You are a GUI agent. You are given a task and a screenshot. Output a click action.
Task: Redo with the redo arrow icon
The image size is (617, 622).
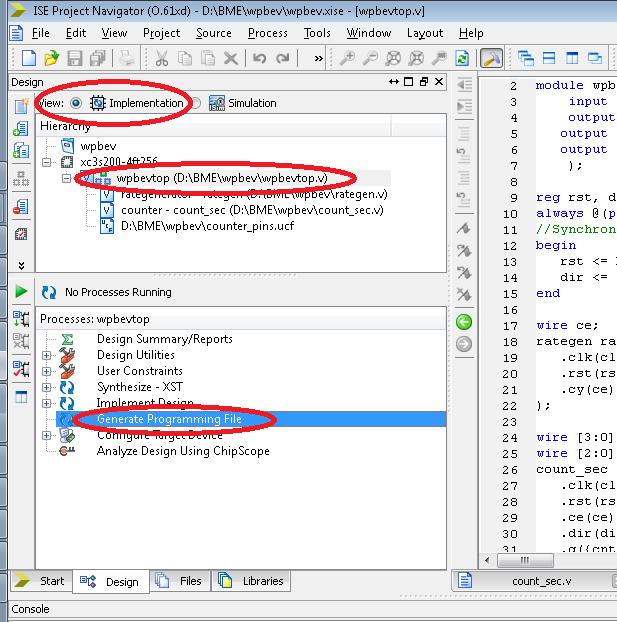[283, 58]
